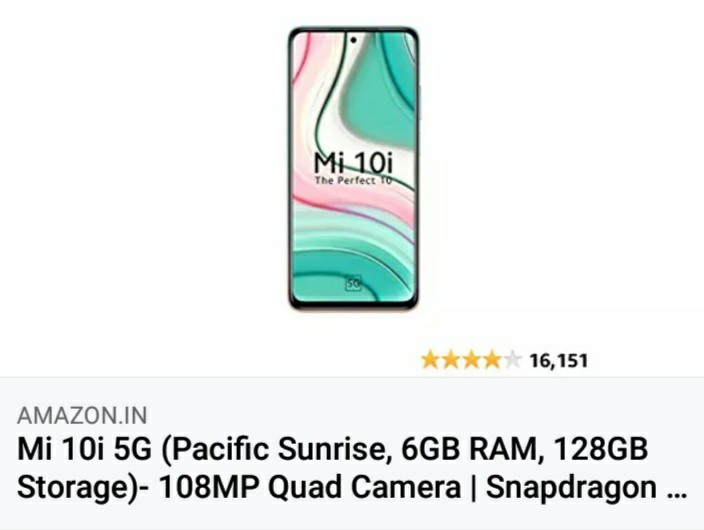
Task: Select the fifth grey rating star
Action: pyautogui.click(x=512, y=360)
